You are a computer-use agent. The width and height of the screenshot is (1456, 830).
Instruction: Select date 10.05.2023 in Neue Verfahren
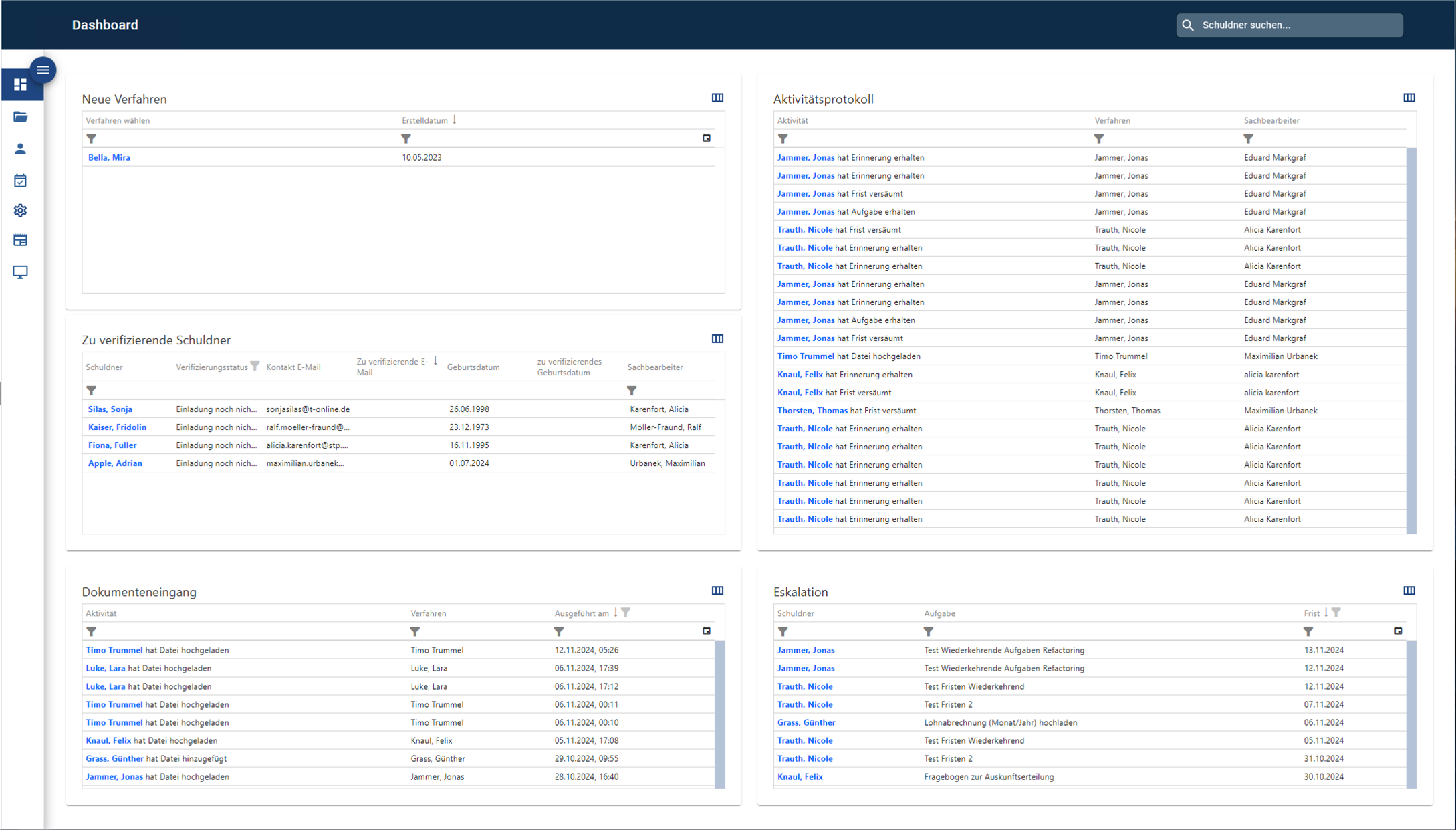421,157
